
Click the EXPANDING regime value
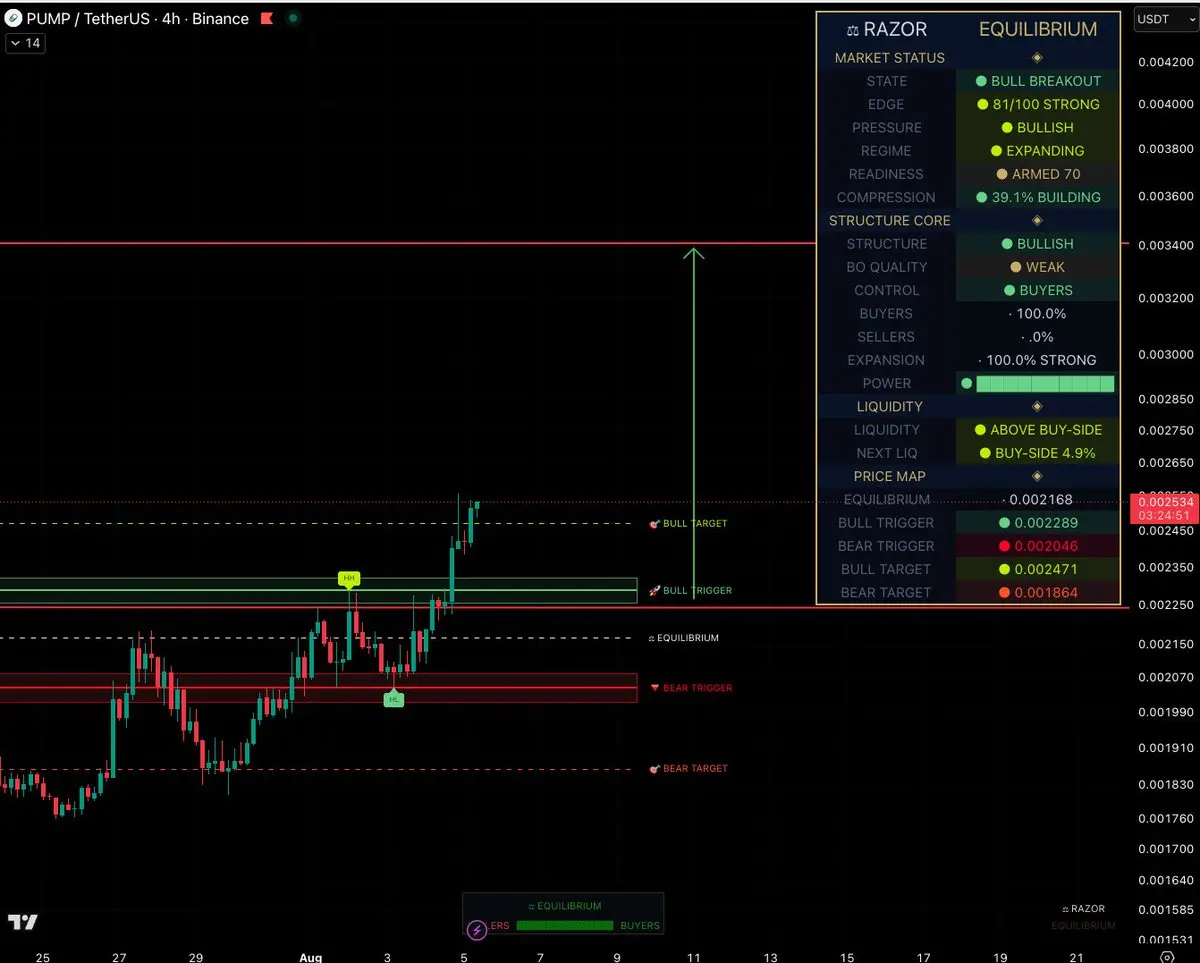(x=1038, y=151)
